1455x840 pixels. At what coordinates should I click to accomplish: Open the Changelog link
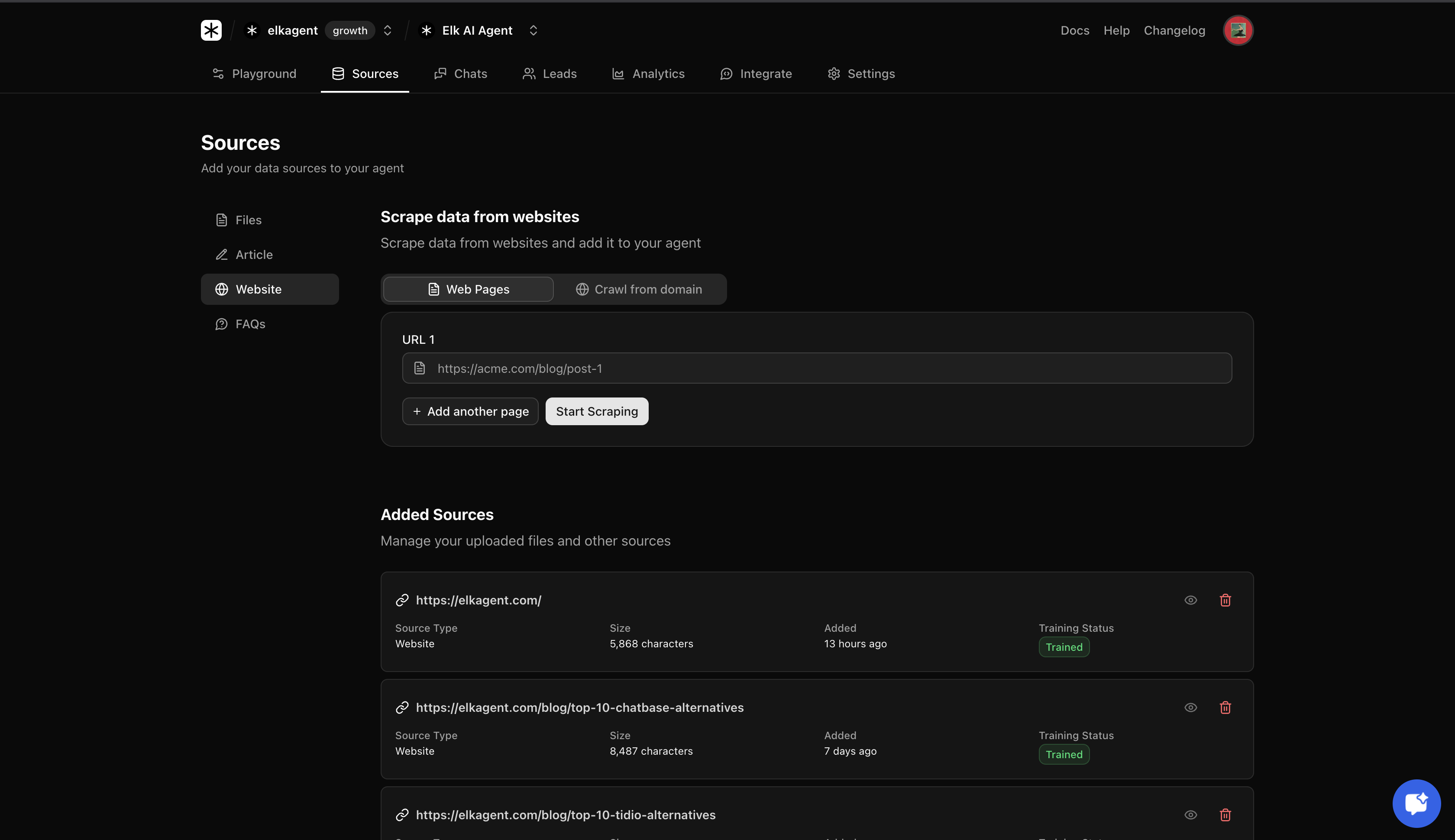tap(1175, 31)
